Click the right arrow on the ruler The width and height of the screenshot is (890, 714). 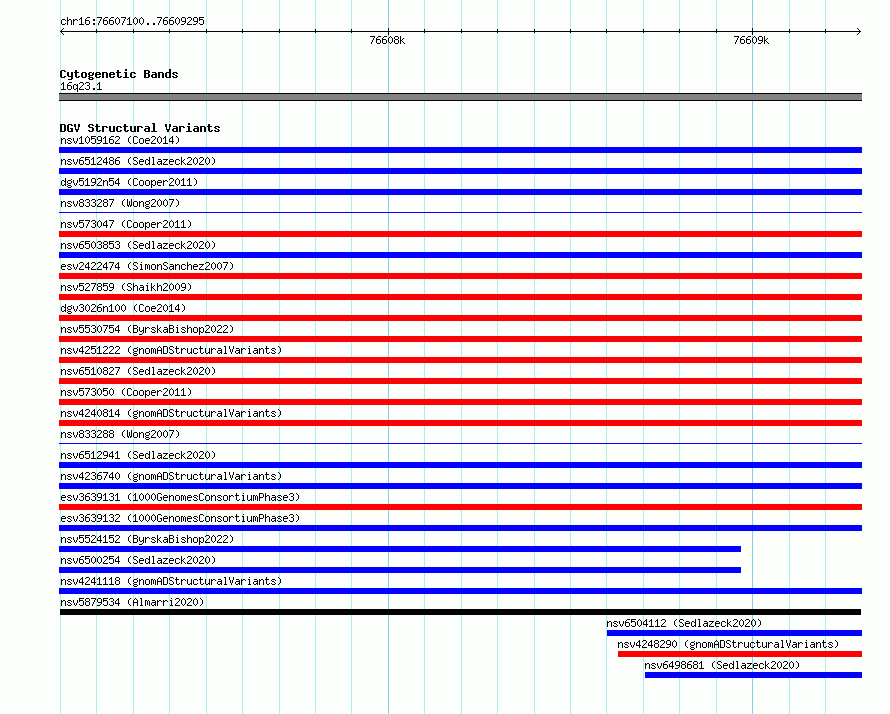(859, 31)
